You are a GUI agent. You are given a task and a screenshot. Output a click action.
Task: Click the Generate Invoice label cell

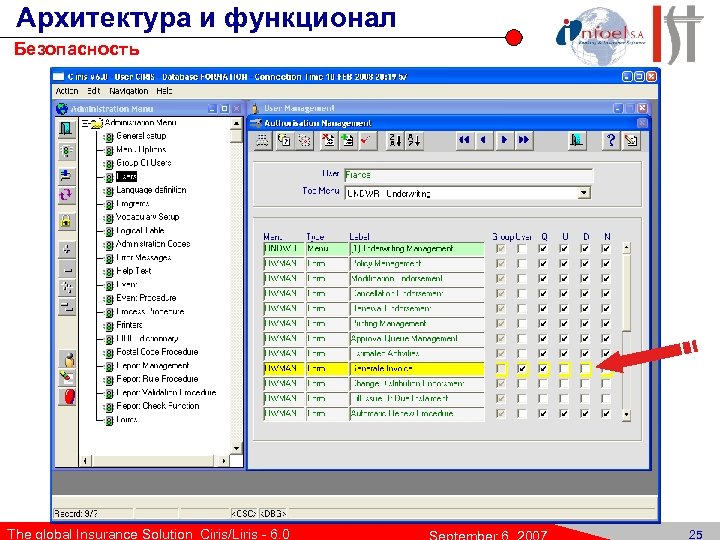coord(416,368)
